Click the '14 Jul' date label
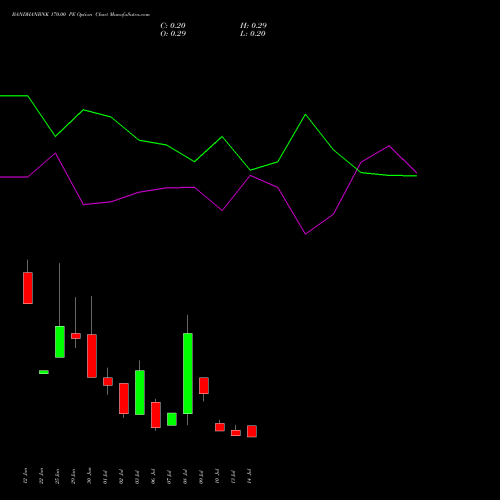The width and height of the screenshot is (500, 500). (x=249, y=477)
